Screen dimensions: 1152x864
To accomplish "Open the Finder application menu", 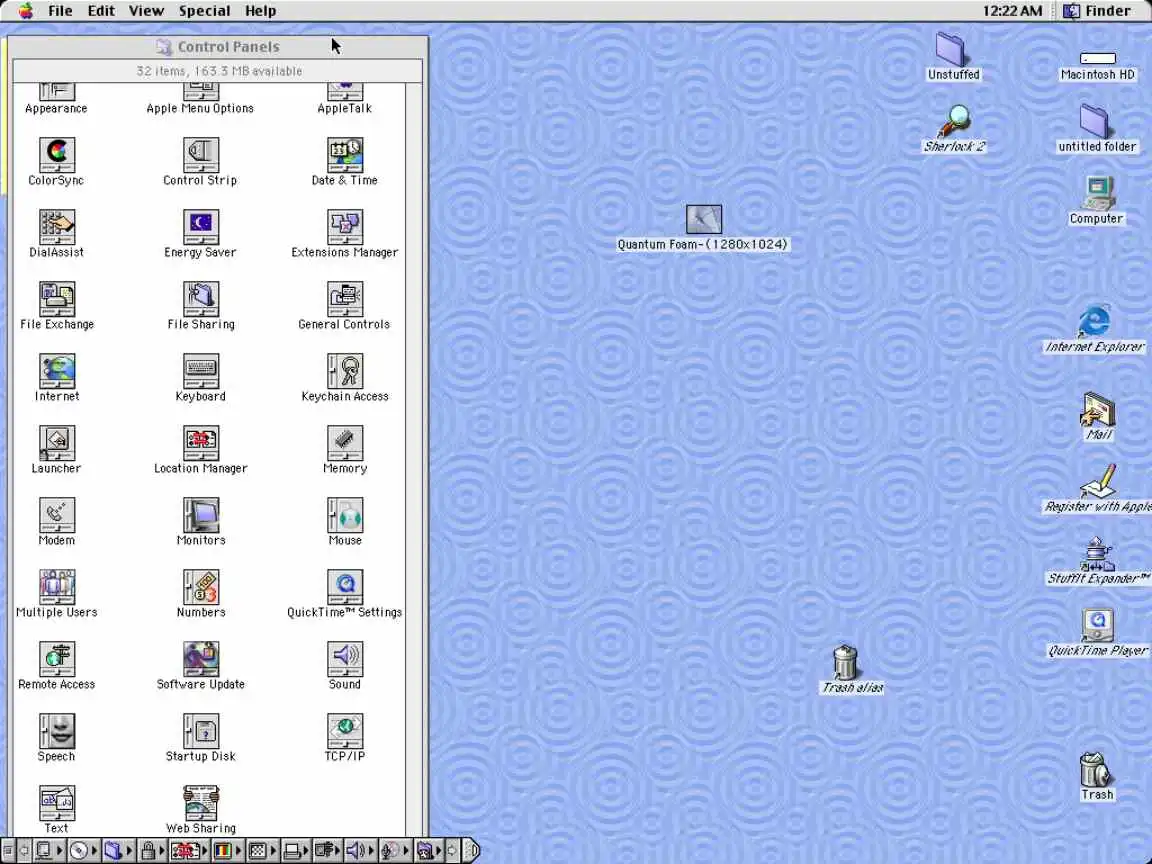I will 1098,10.
